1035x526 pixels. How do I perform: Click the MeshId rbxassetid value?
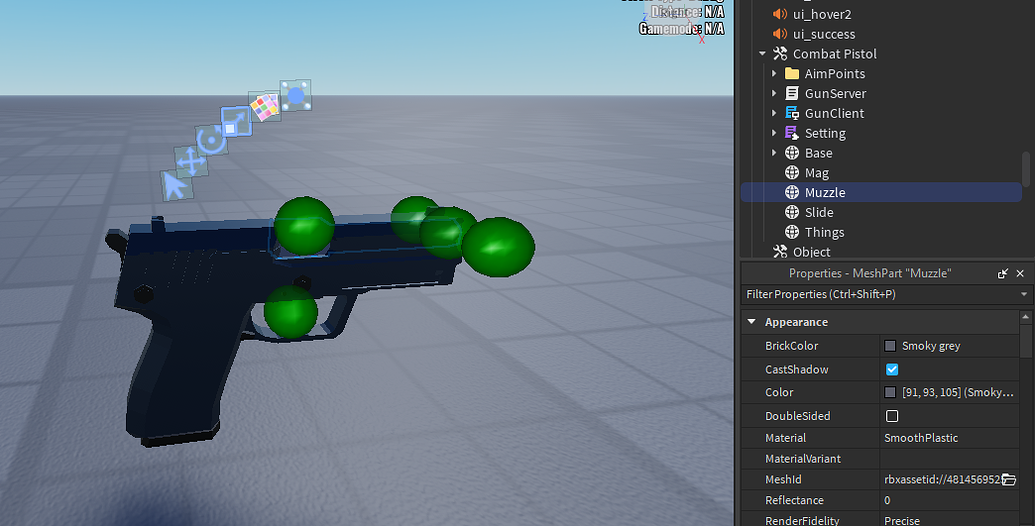point(942,480)
